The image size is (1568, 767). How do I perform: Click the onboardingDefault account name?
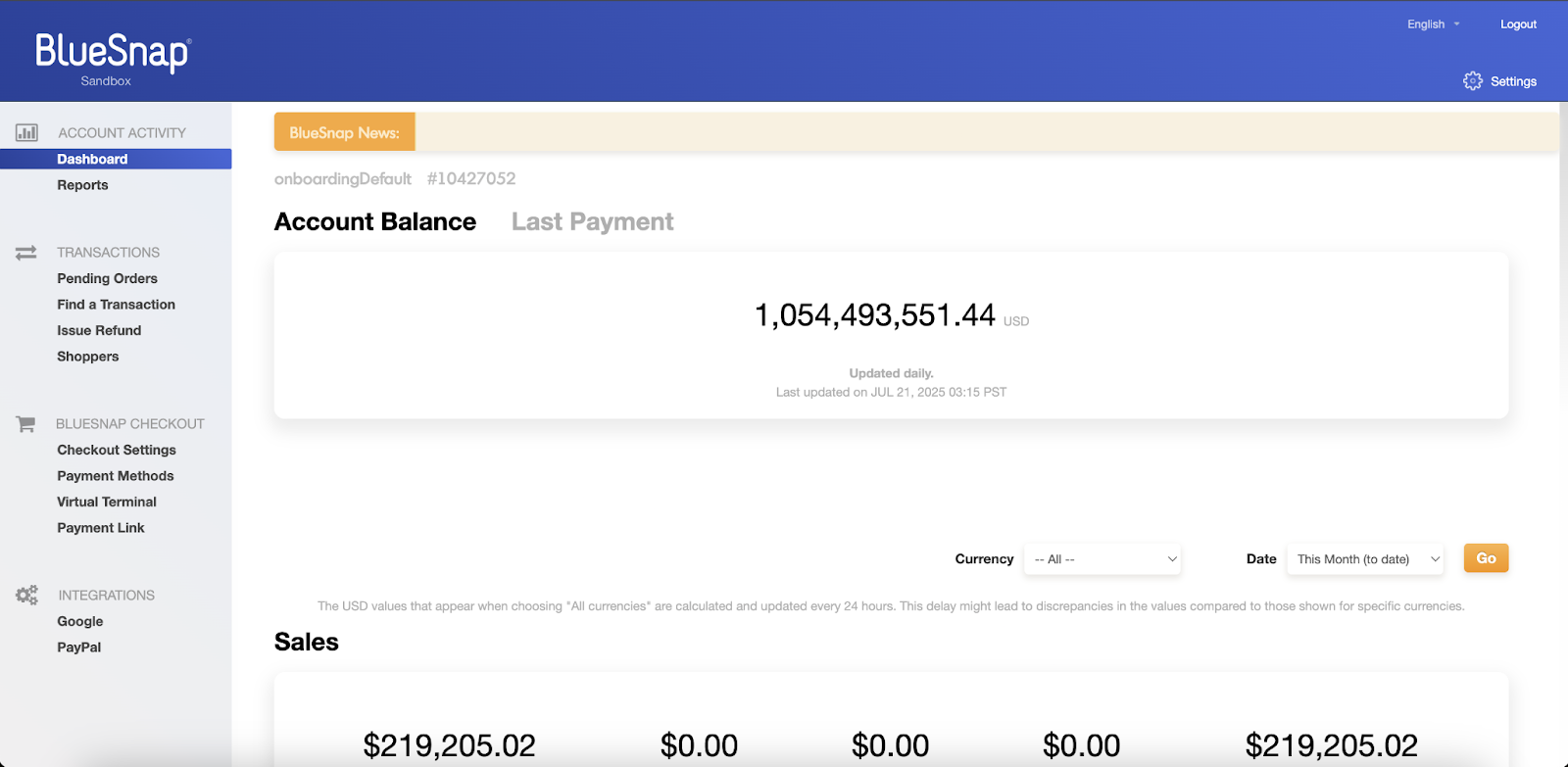click(343, 179)
